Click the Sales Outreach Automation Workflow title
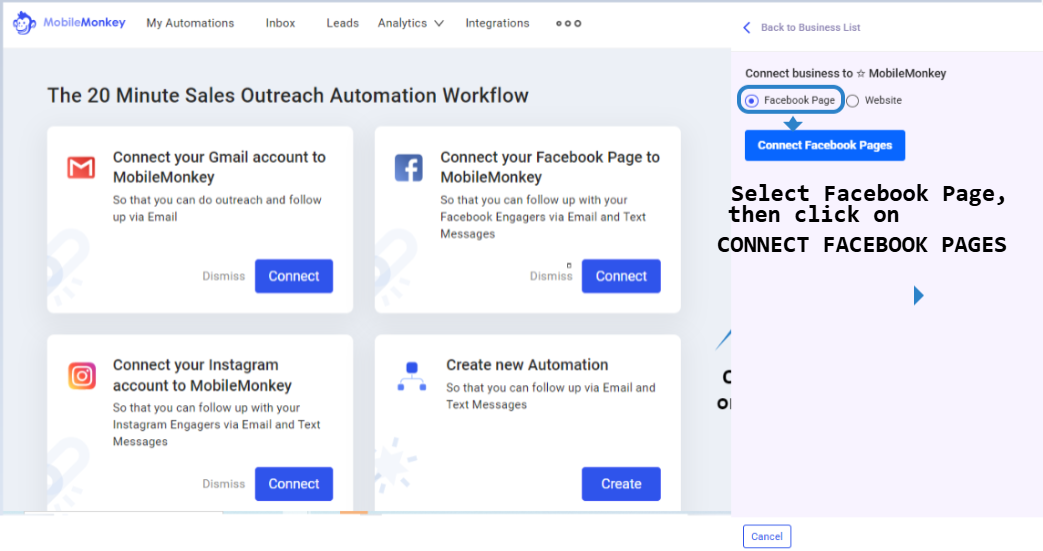Image resolution: width=1043 pixels, height=551 pixels. click(287, 95)
